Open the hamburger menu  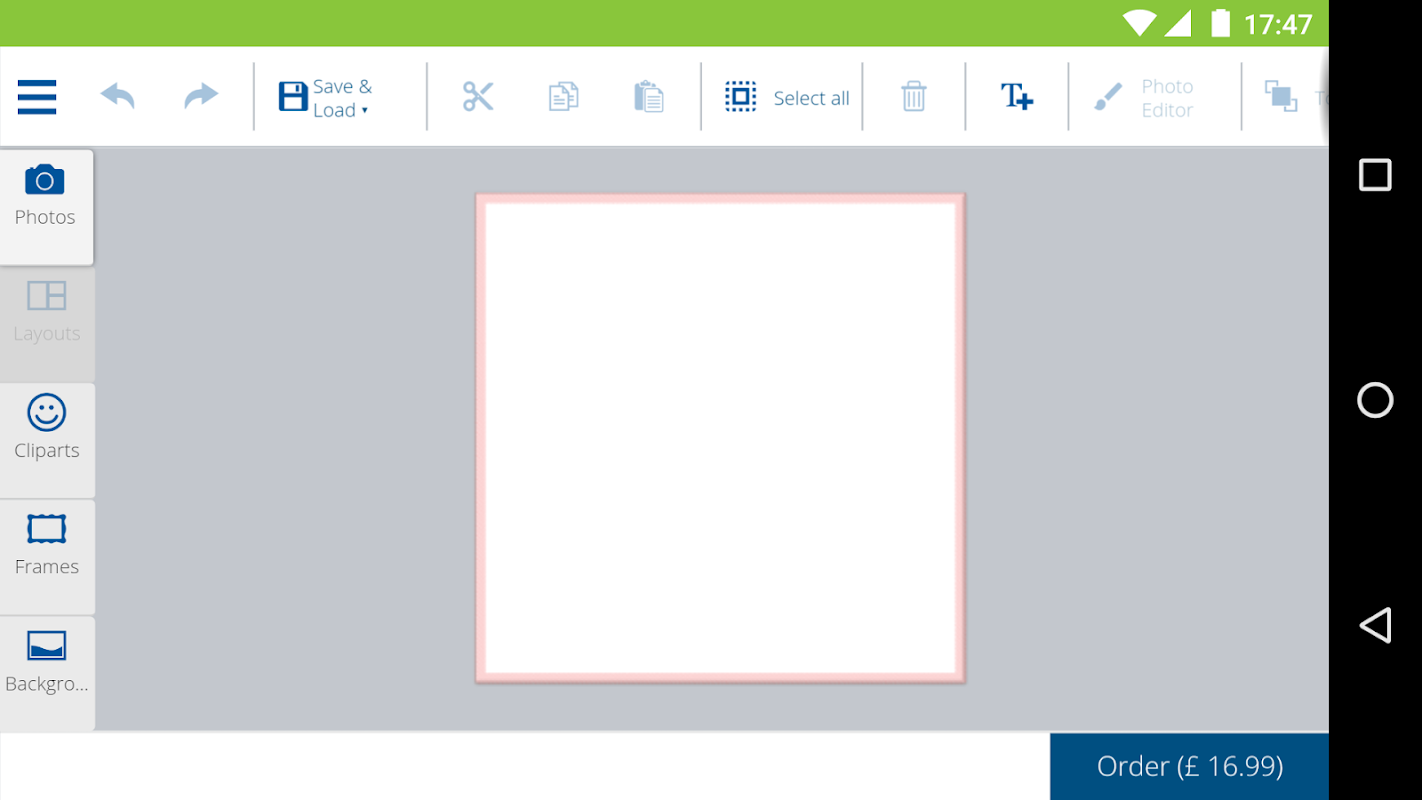[37, 97]
